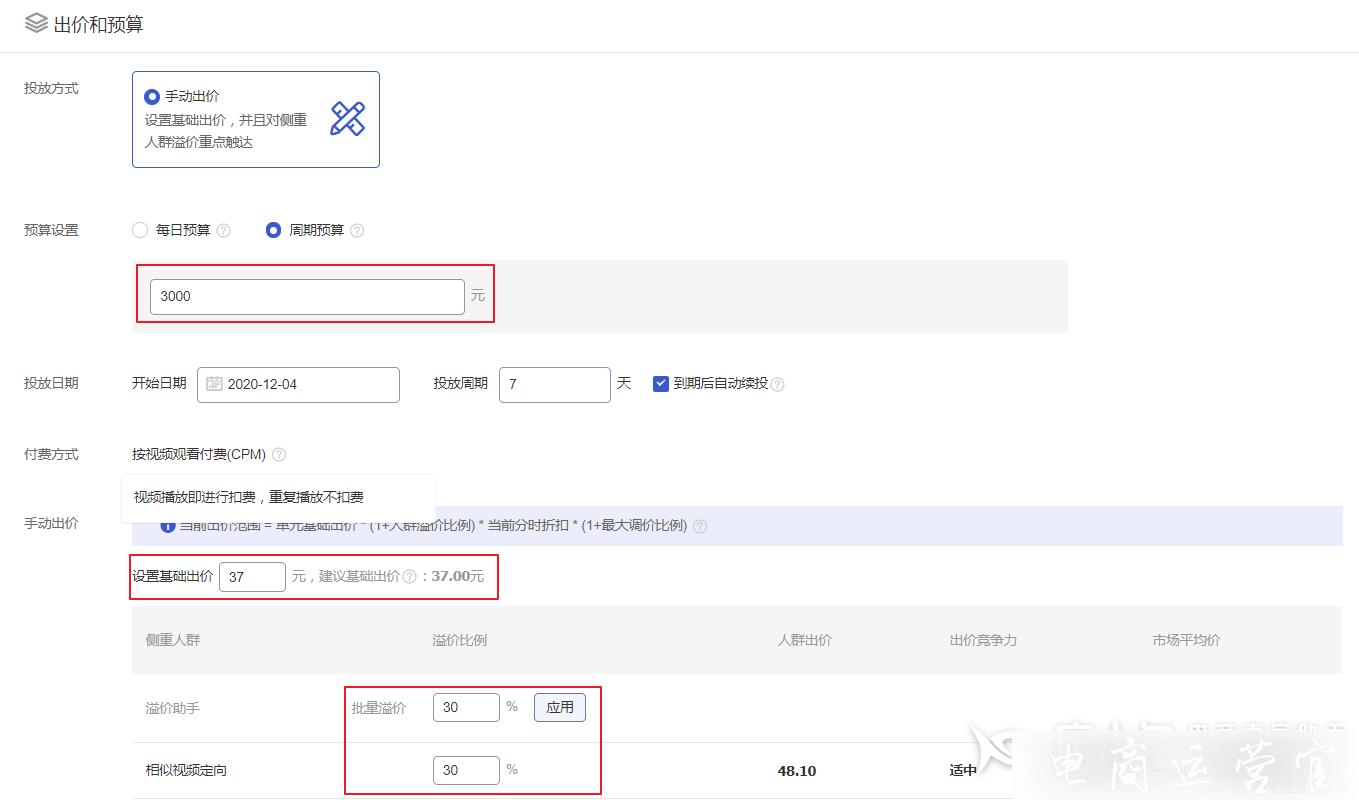Click the 48.10 人群出价 value
This screenshot has height=803, width=1359.
point(797,771)
